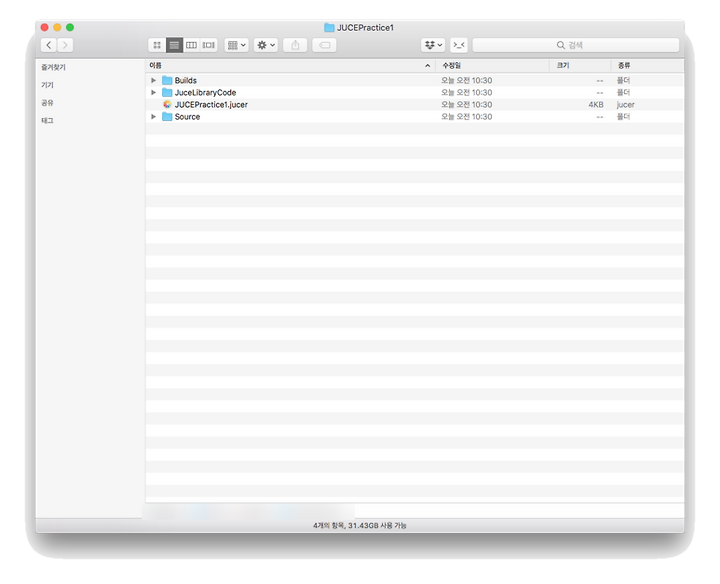This screenshot has height=584, width=720.
Task: Click the 태그 sidebar section
Action: 47,120
